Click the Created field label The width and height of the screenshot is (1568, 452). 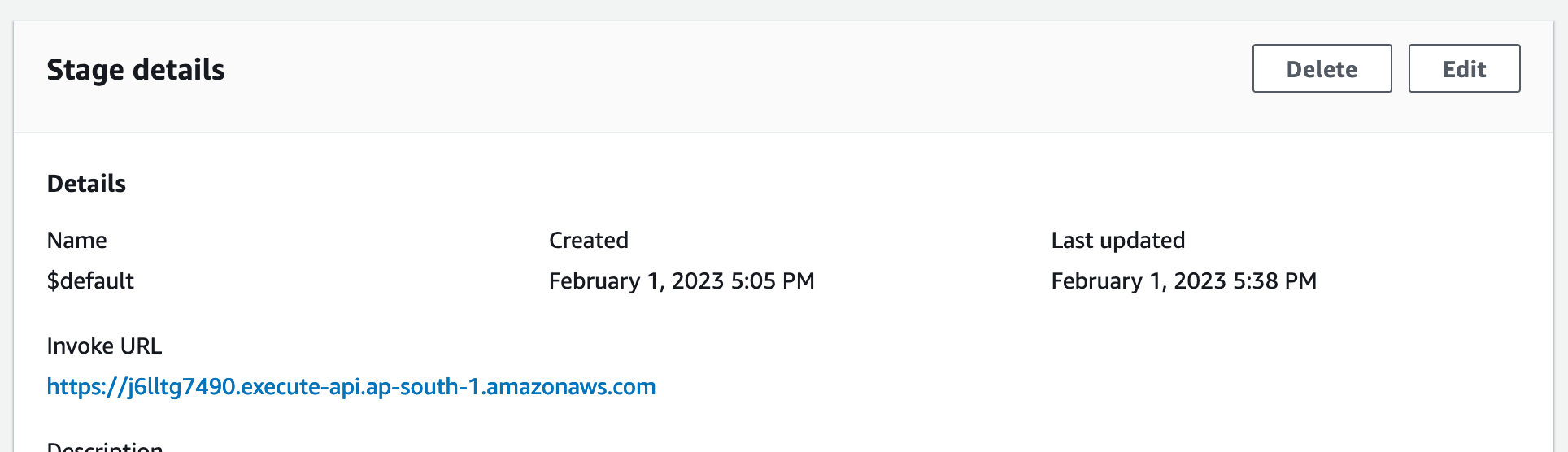589,241
